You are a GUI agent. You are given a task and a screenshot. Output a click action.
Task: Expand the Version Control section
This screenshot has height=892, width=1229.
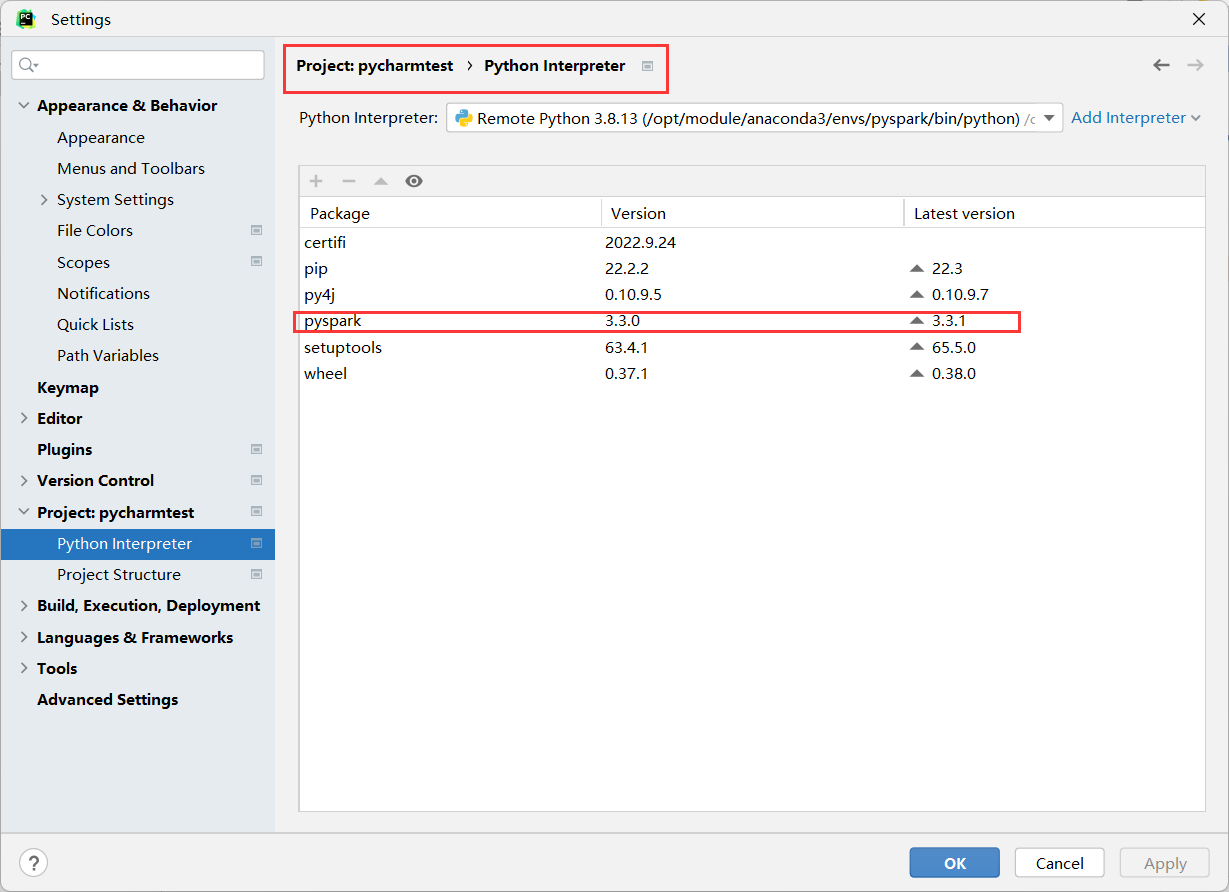(x=24, y=480)
